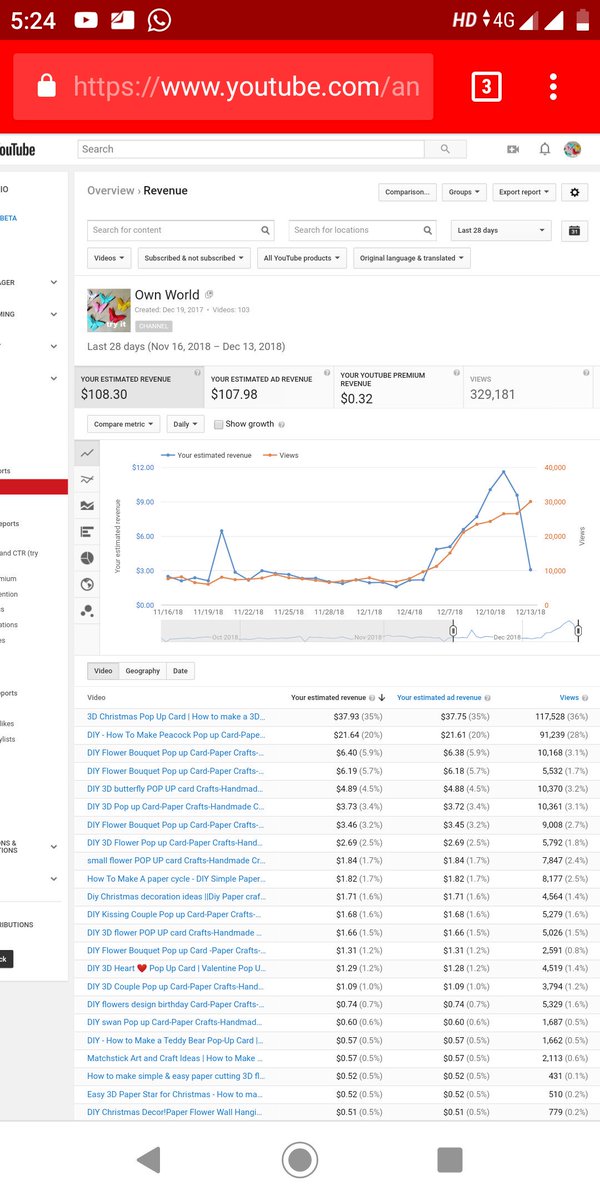Click the left timeline range handle
Image resolution: width=600 pixels, height=1200 pixels.
453,631
